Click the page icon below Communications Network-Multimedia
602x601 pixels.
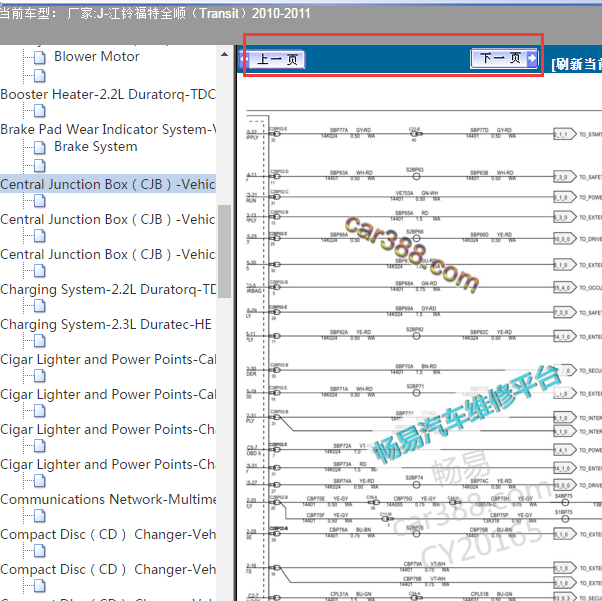pyautogui.click(x=40, y=516)
